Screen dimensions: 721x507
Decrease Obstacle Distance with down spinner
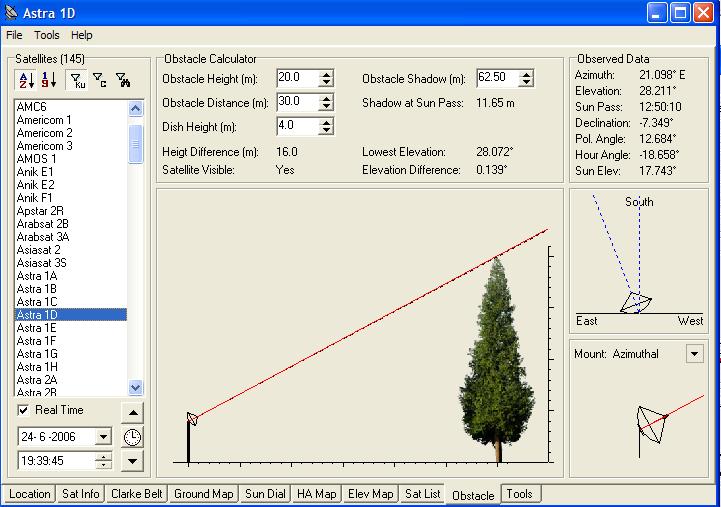point(326,107)
